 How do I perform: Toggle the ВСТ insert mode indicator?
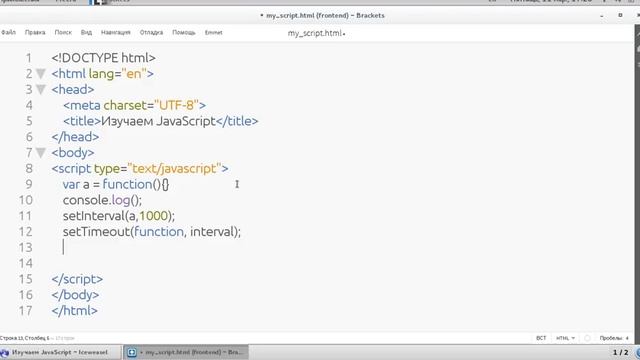[541, 338]
